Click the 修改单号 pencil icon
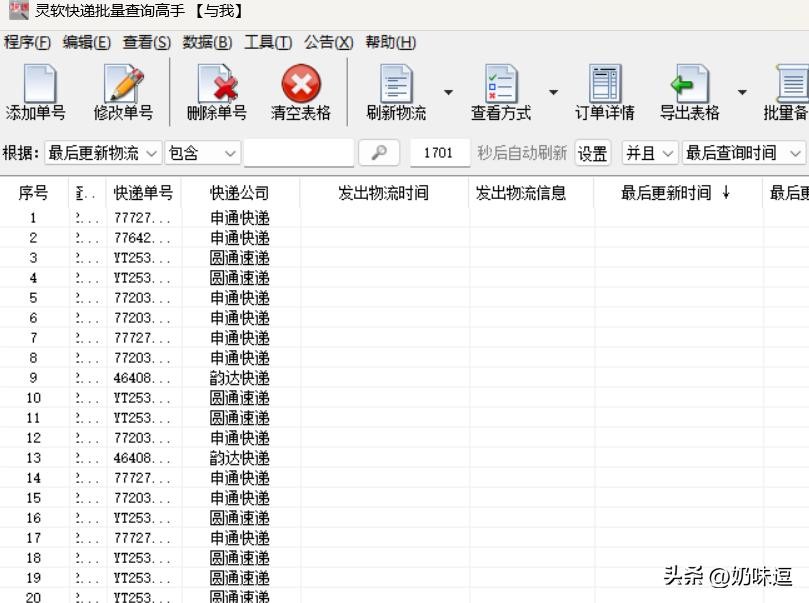The height and width of the screenshot is (603, 809). pos(123,85)
